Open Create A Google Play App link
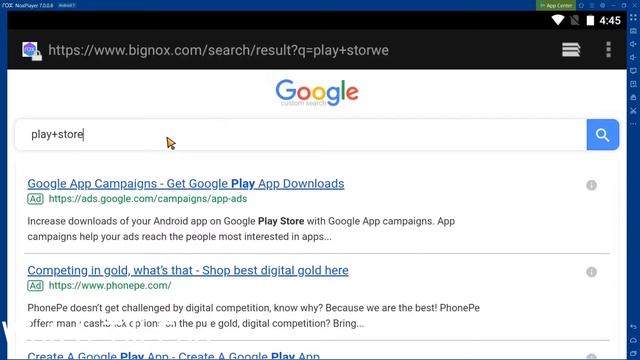 (x=173, y=356)
